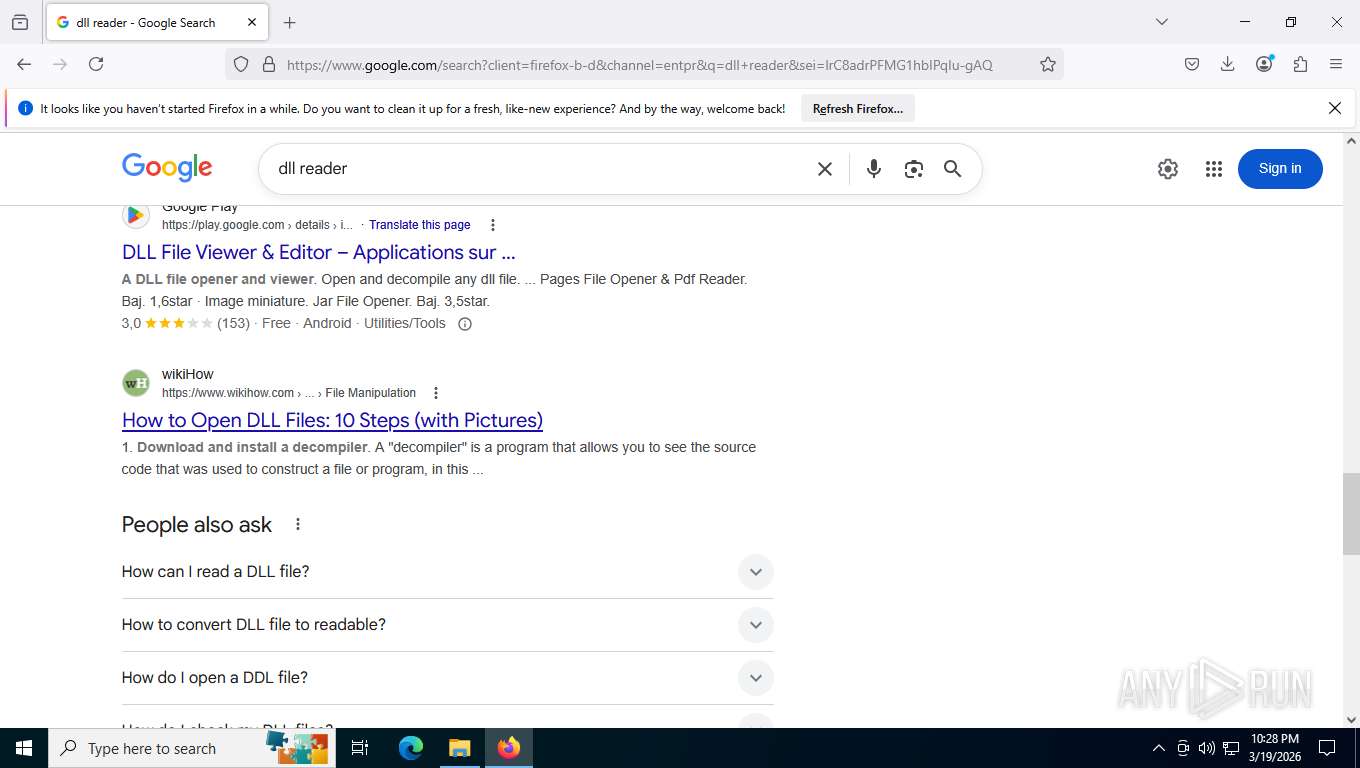This screenshot has width=1360, height=768.
Task: Open the Downloads panel
Action: pos(1228,64)
